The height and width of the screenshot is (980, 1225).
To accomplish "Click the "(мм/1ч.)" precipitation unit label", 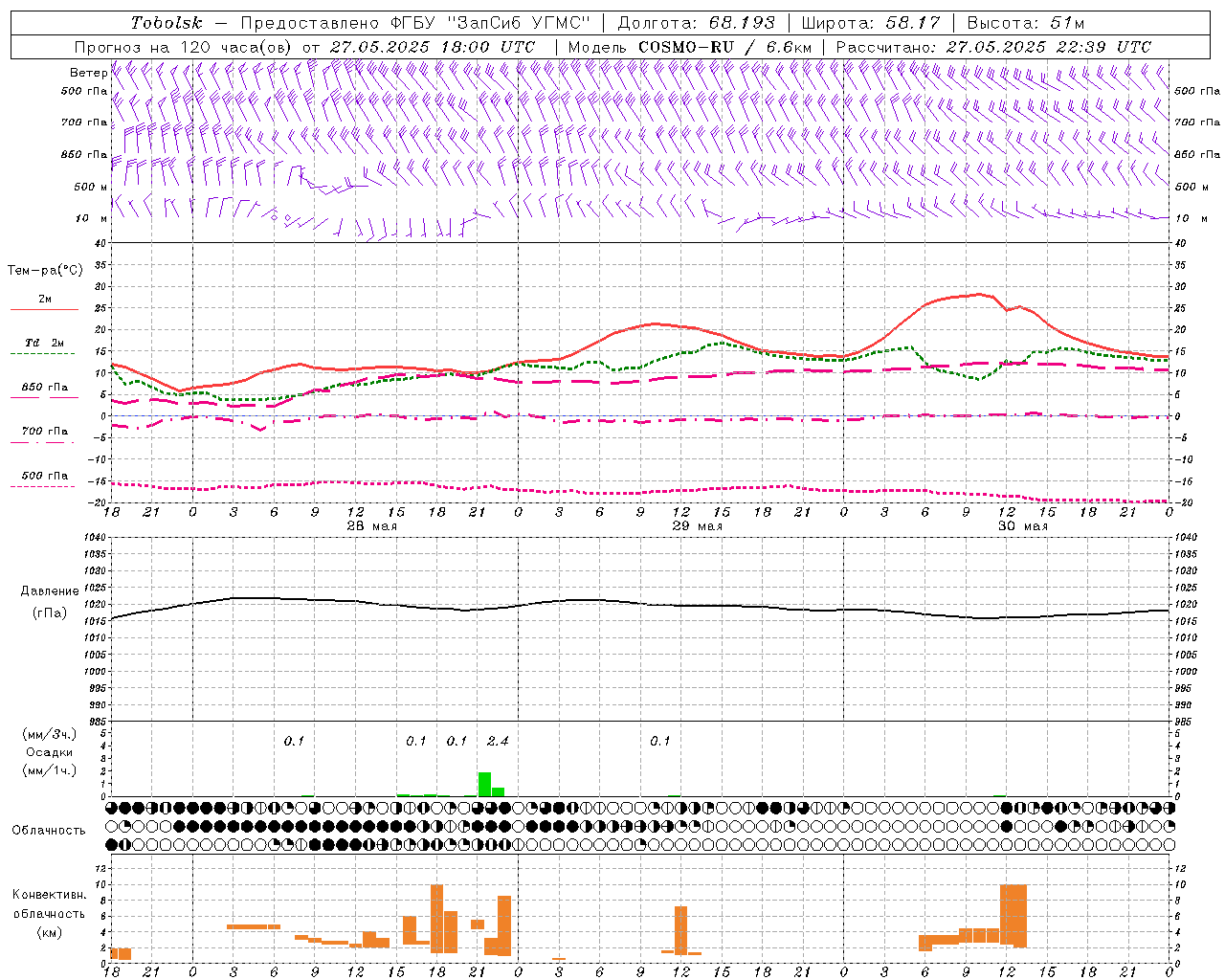I will (50, 770).
